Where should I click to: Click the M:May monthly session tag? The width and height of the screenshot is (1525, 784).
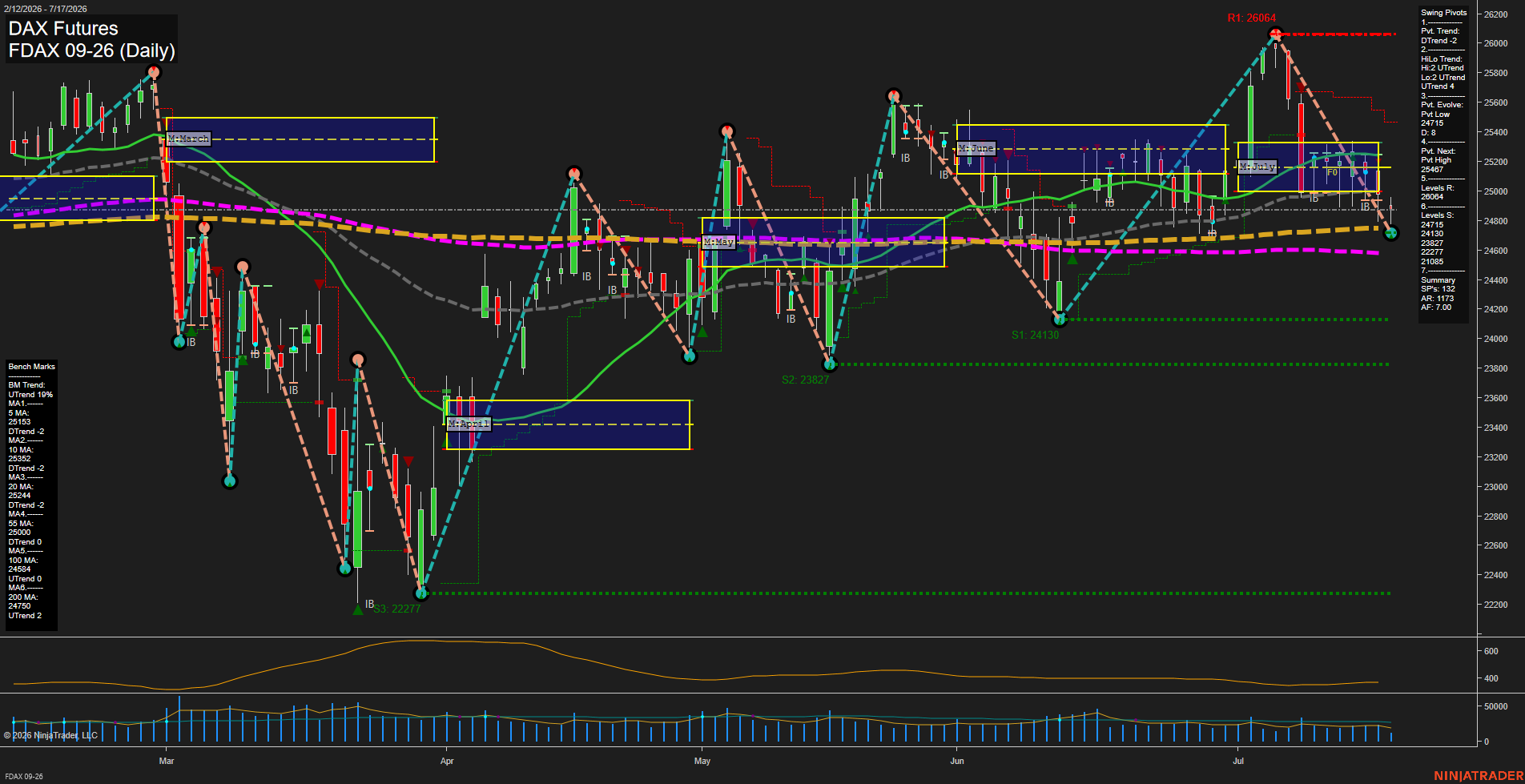pos(718,242)
